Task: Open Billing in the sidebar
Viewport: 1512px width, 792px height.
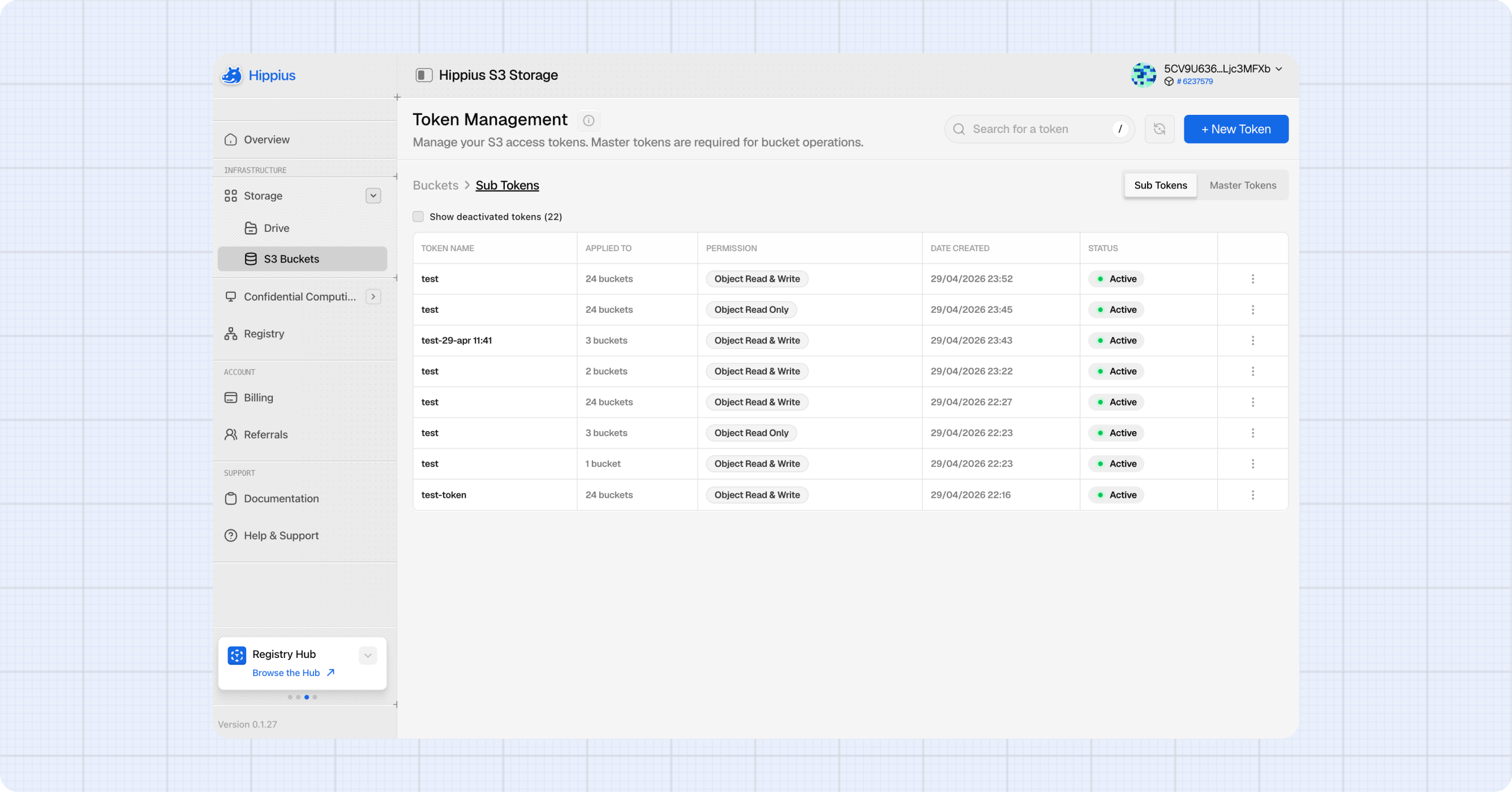Action: (302, 398)
